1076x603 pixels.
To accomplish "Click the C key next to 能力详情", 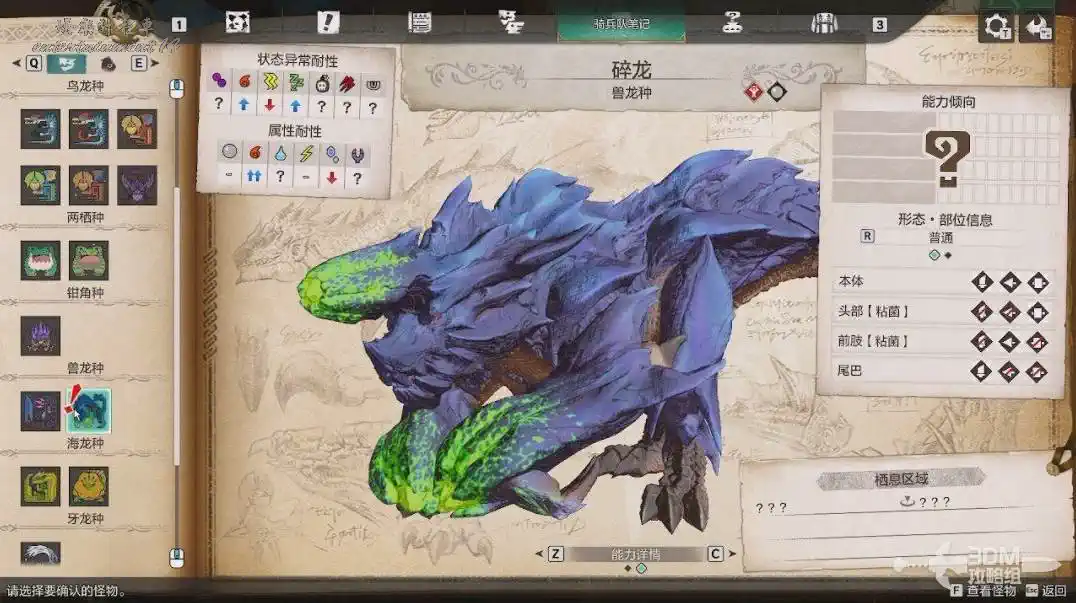I will (x=715, y=554).
